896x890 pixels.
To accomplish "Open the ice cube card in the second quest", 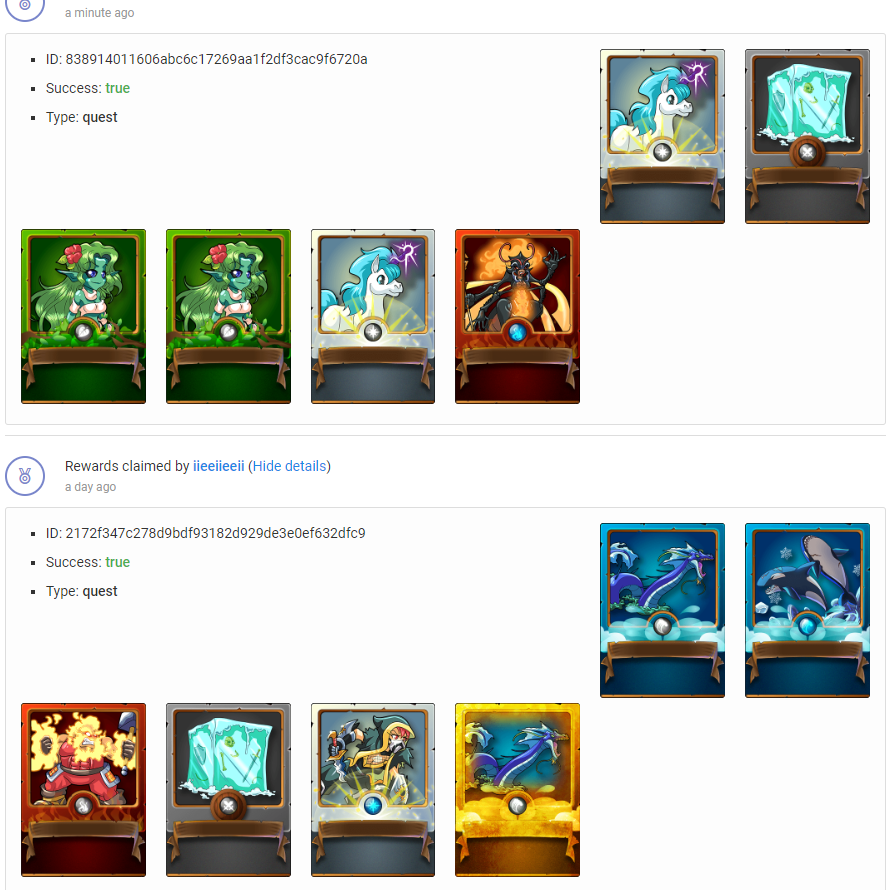I will click(x=229, y=790).
